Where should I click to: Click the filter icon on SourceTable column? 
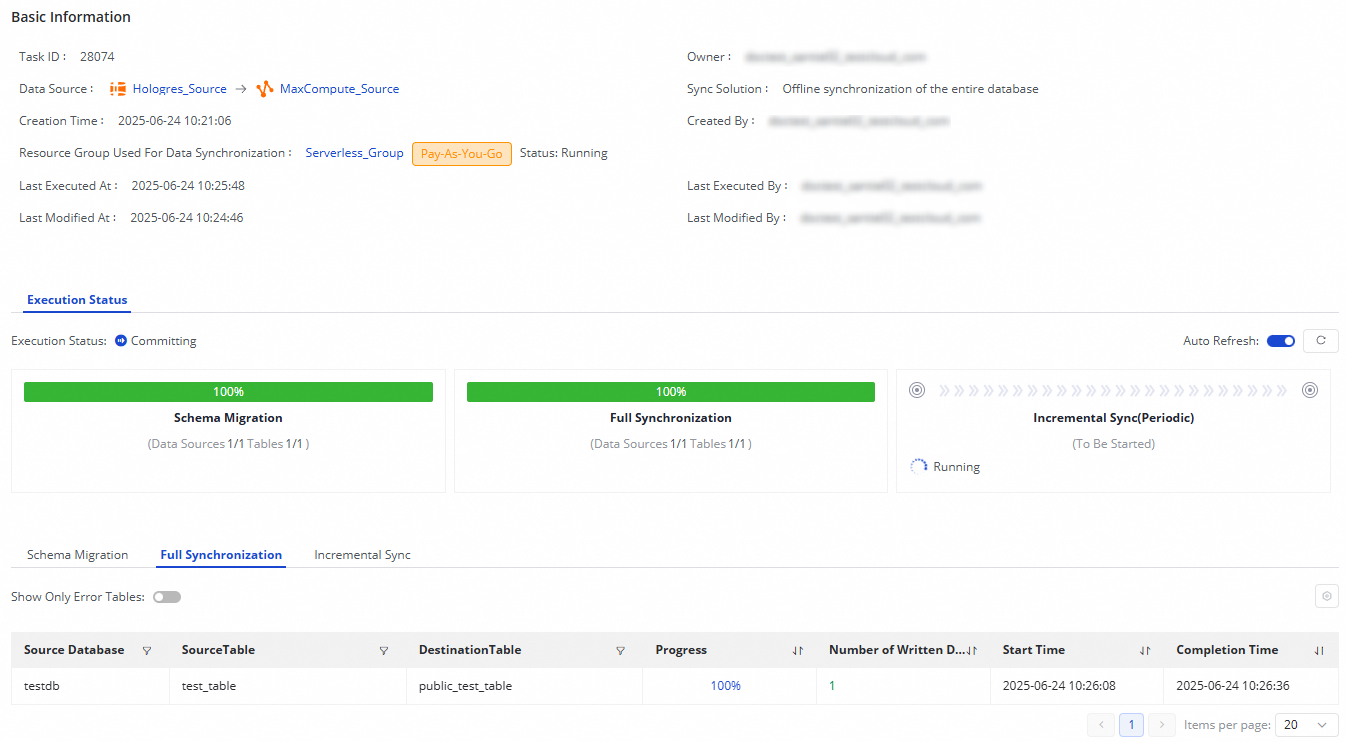click(384, 650)
